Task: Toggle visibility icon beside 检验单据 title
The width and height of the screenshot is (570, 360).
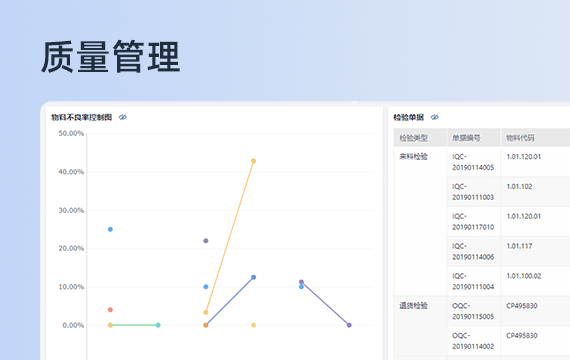Action: [x=434, y=117]
